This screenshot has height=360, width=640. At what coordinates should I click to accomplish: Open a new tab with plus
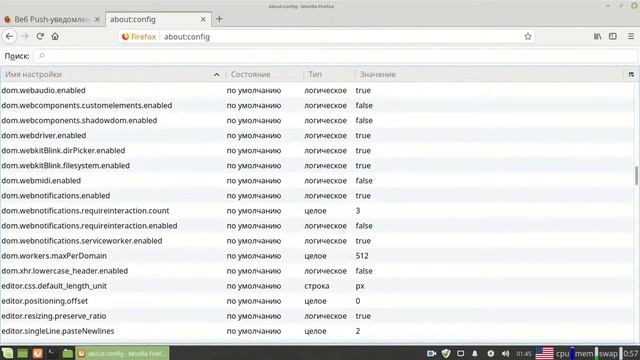tap(219, 19)
